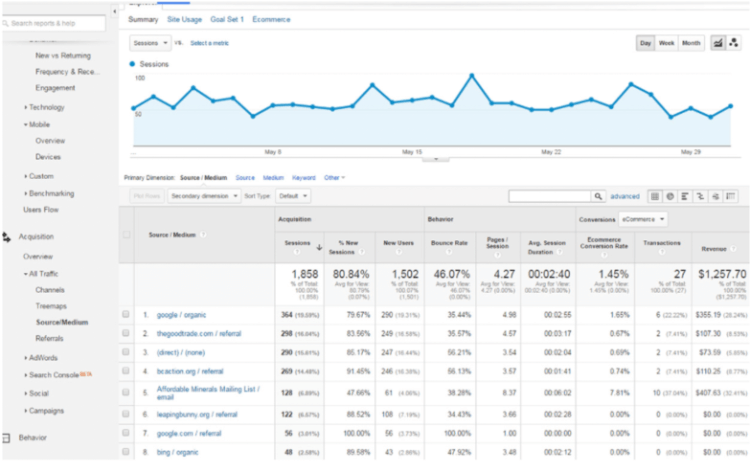
Task: Collapse the sidebar with arrow icon
Action: 114,11
